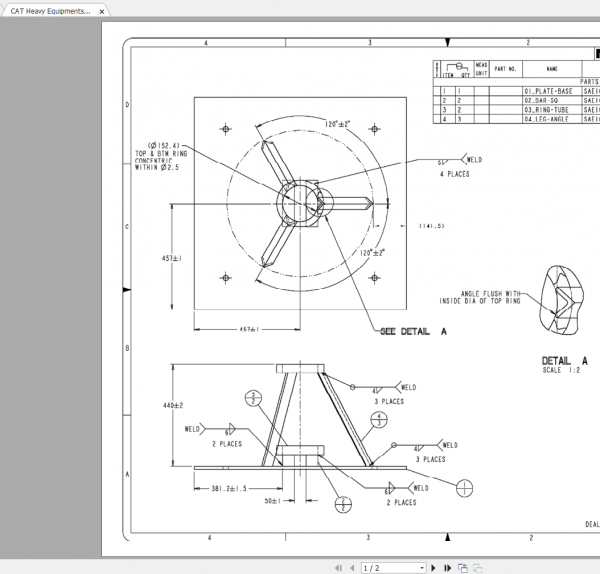Screen dimensions: 600x574
Task: Click the 4 PLACES weld note
Action: point(455,174)
